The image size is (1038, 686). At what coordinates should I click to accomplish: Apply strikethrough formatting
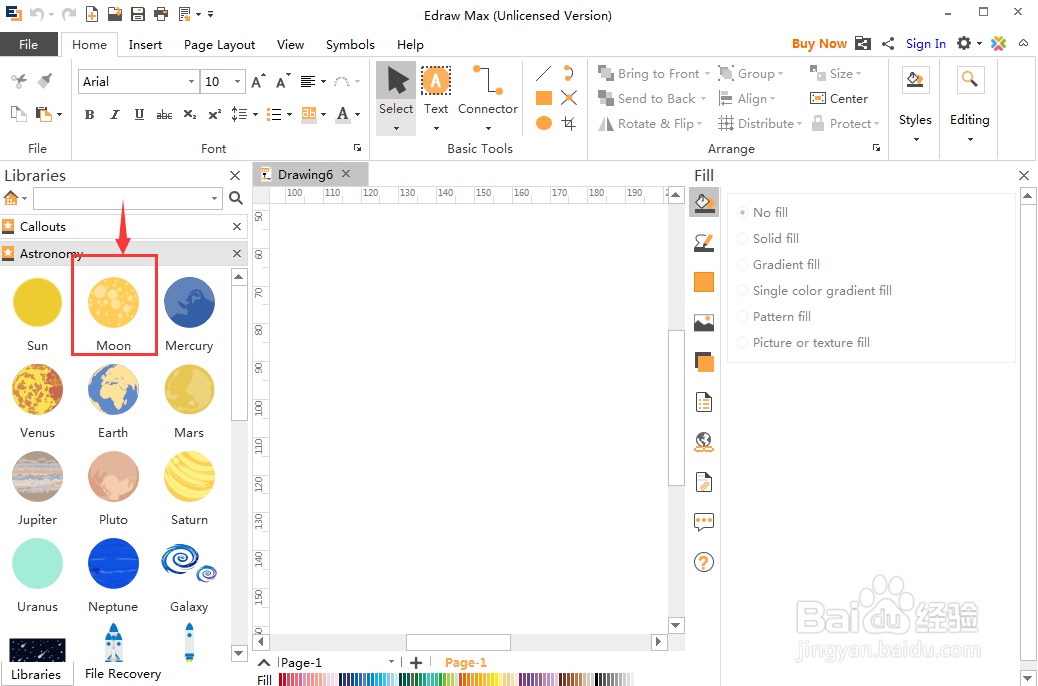click(164, 115)
